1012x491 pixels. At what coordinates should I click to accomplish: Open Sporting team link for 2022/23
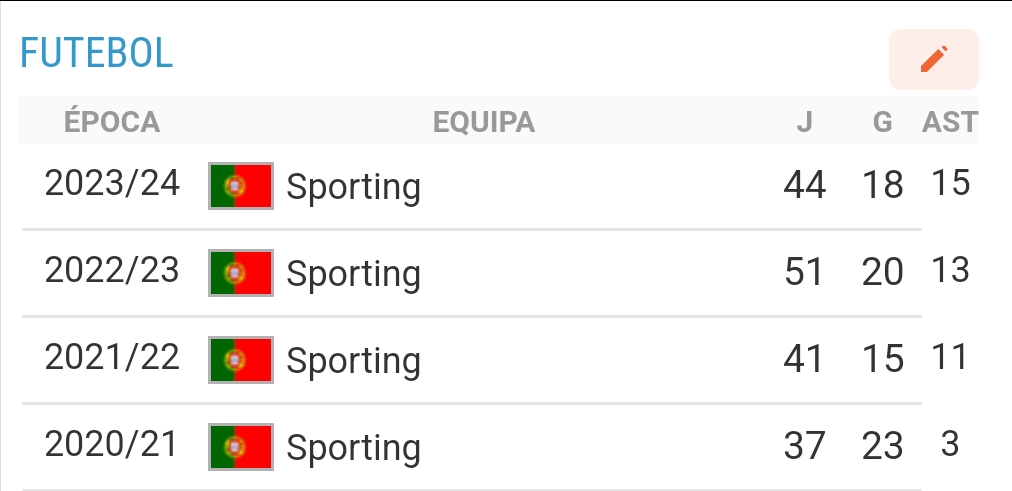(353, 274)
